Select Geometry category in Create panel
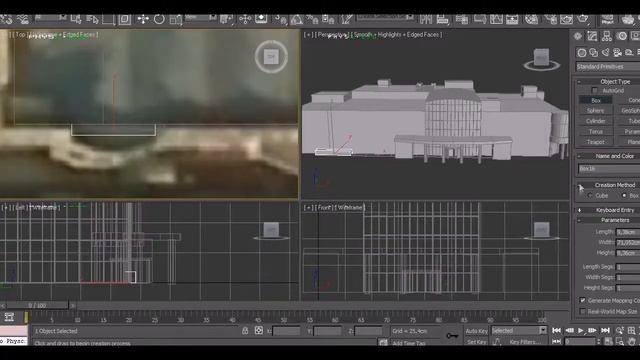Image resolution: width=640 pixels, height=360 pixels. [582, 53]
